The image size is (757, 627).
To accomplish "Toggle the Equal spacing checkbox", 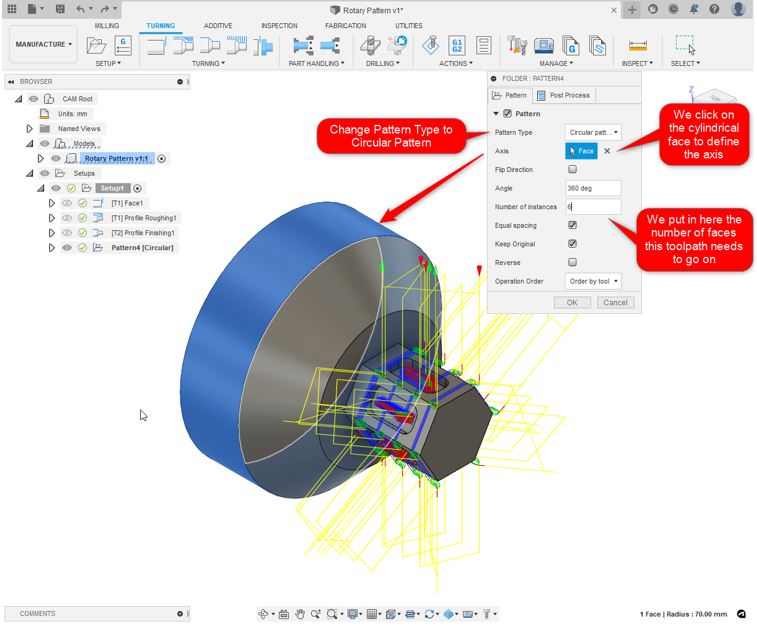I will pyautogui.click(x=572, y=225).
